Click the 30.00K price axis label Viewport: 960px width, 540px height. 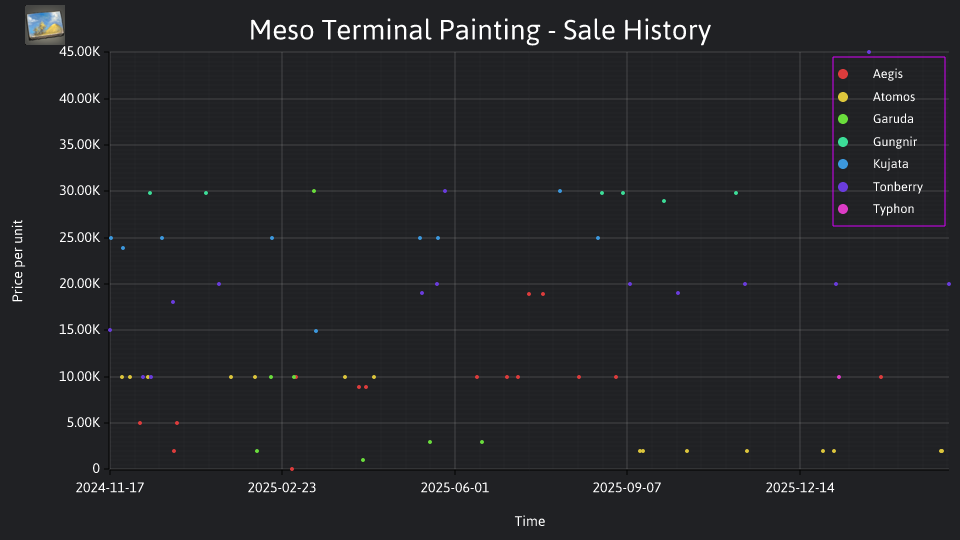80,190
